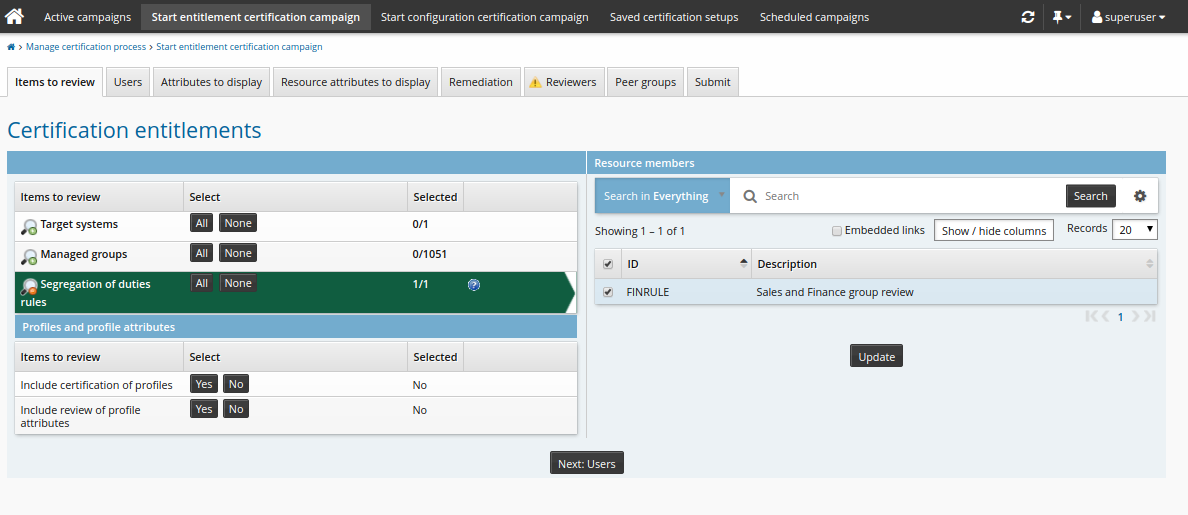Screen dimensions: 1188x515
Task: Toggle the select-all checkbox in table header
Action: (x=608, y=264)
